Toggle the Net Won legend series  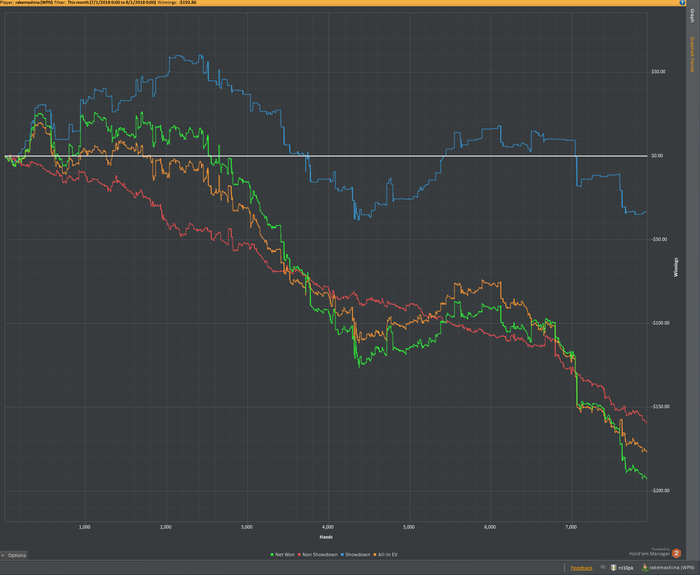pyautogui.click(x=283, y=554)
